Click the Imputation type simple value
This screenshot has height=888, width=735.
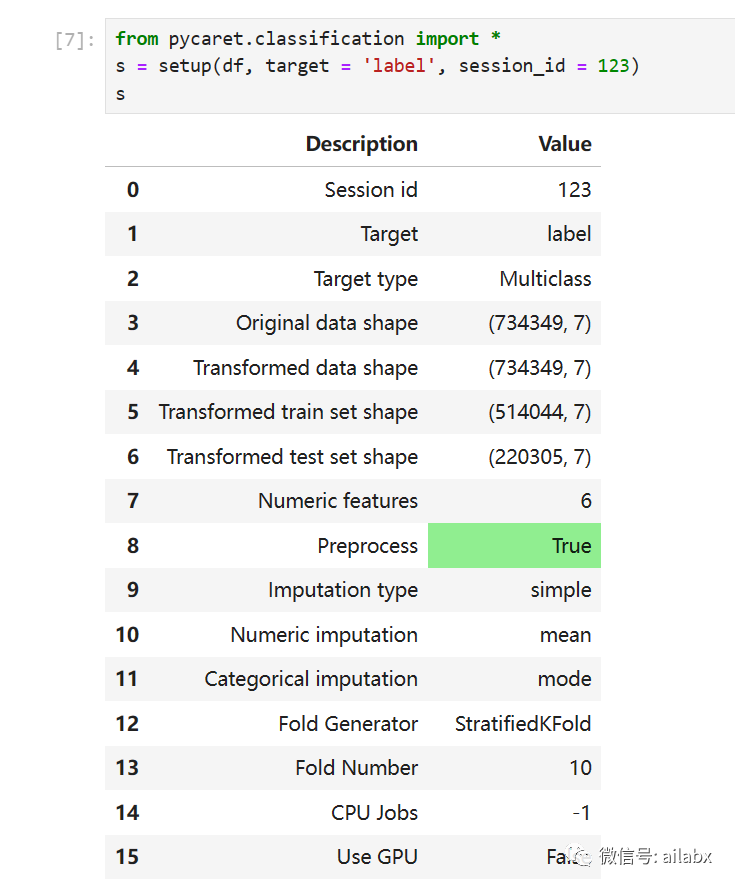[561, 590]
